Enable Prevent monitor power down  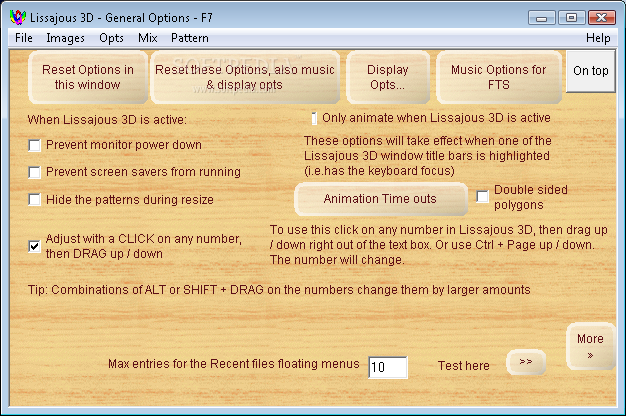pyautogui.click(x=35, y=145)
